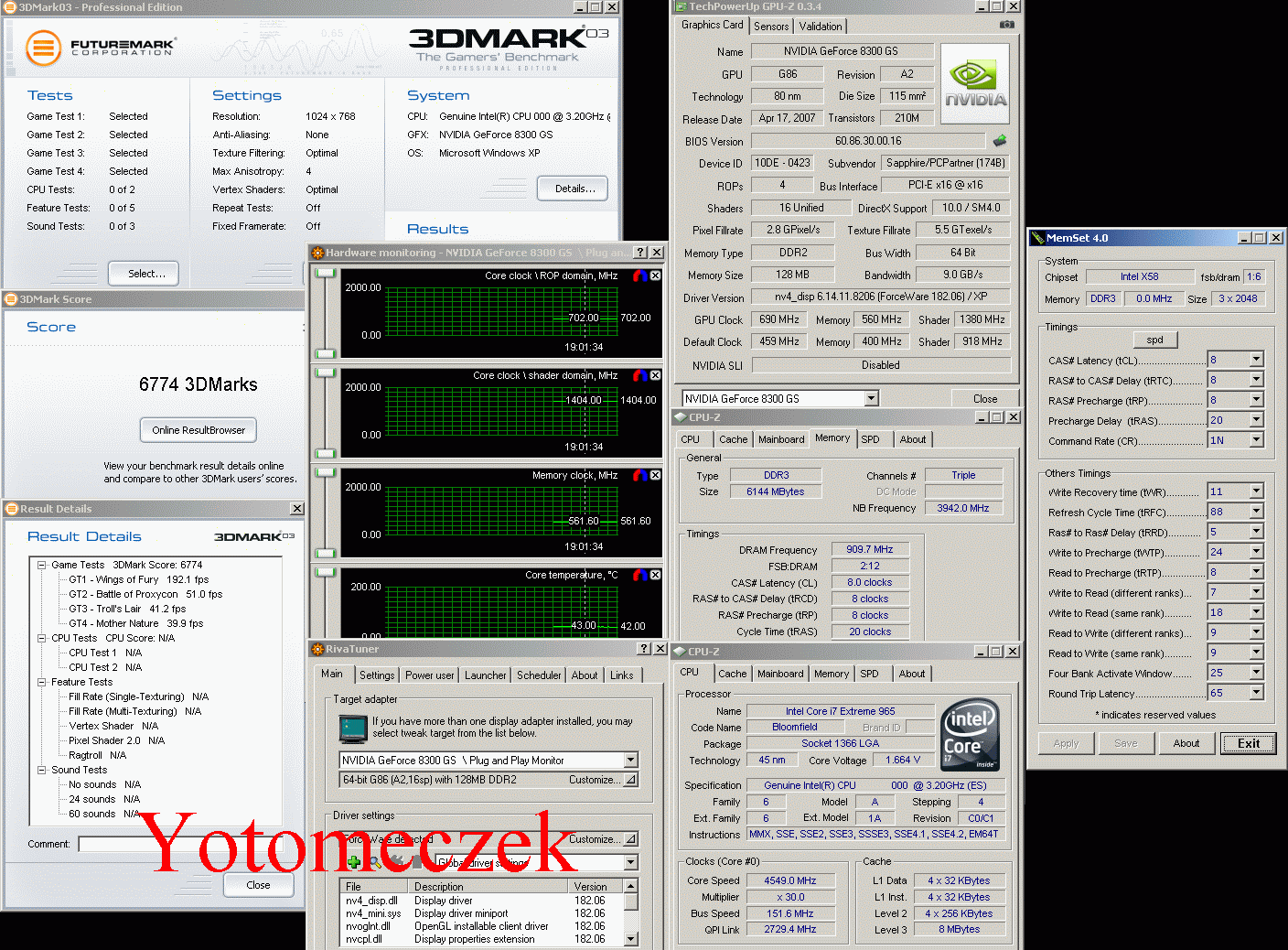Click the NVIDIA logo in GPU-Z
This screenshot has height=950, width=1288.
975,84
